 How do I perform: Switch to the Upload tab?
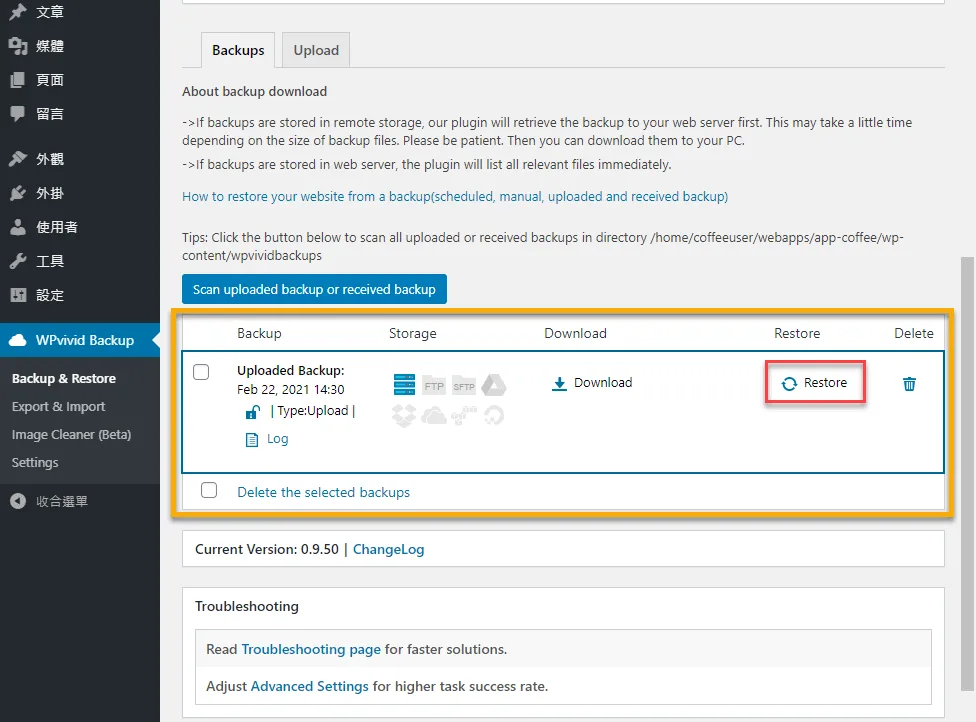point(316,50)
